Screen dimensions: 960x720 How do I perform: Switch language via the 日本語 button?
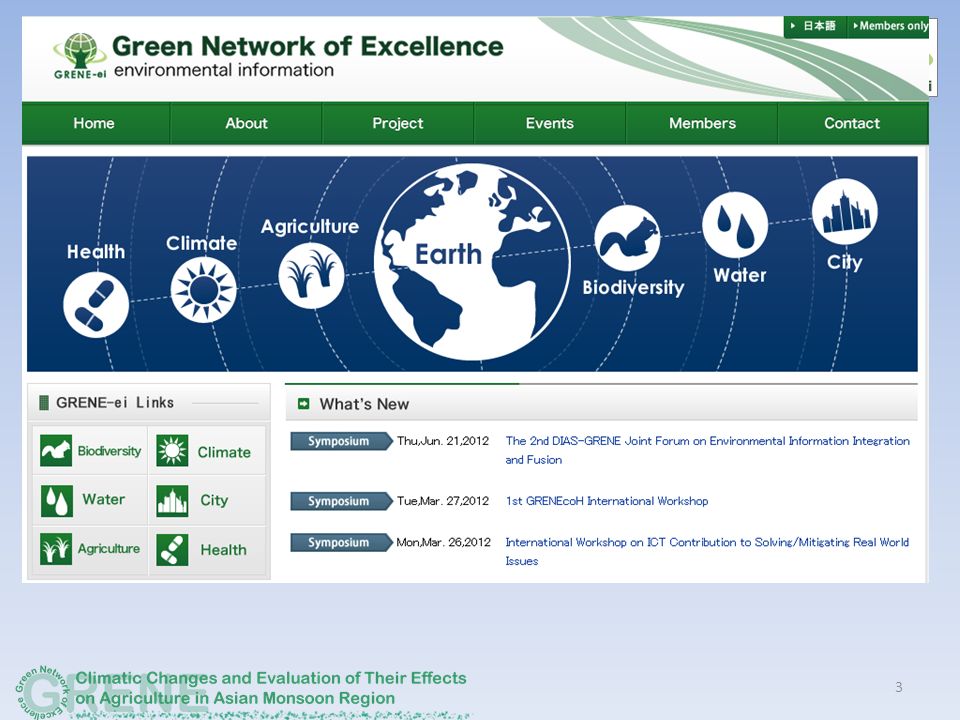[815, 26]
